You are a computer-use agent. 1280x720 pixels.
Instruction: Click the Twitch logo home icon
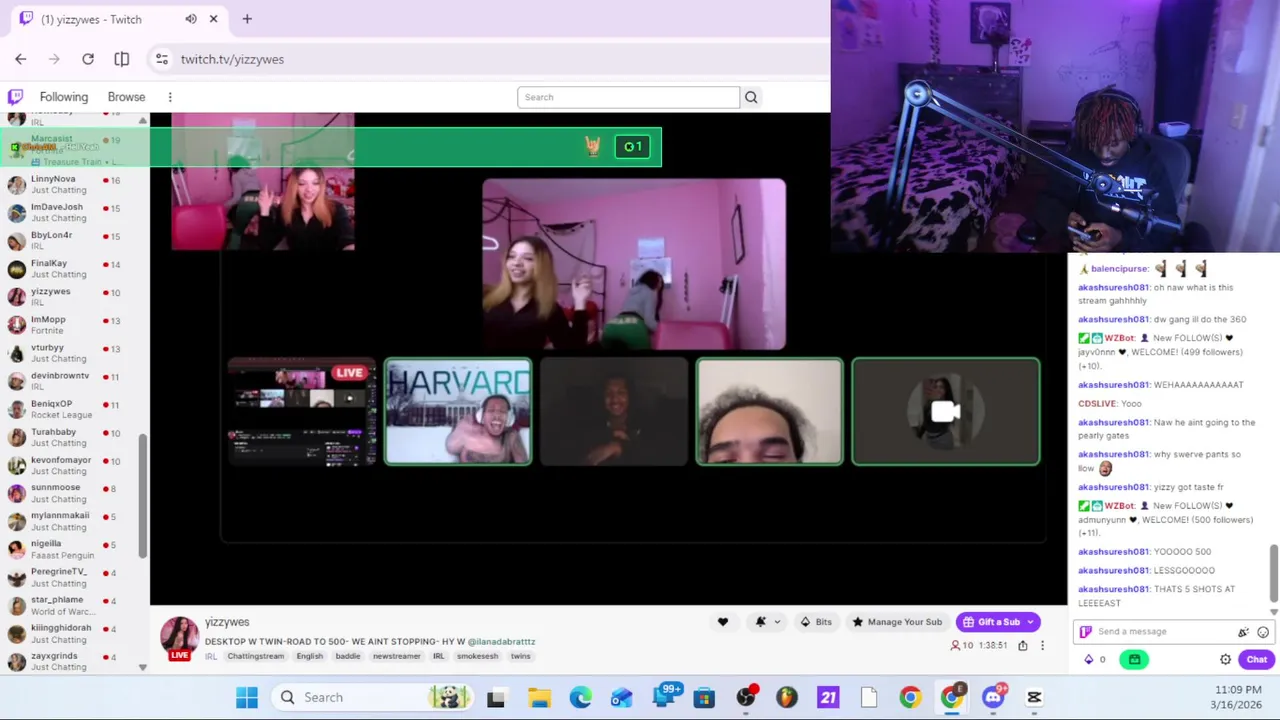click(15, 97)
